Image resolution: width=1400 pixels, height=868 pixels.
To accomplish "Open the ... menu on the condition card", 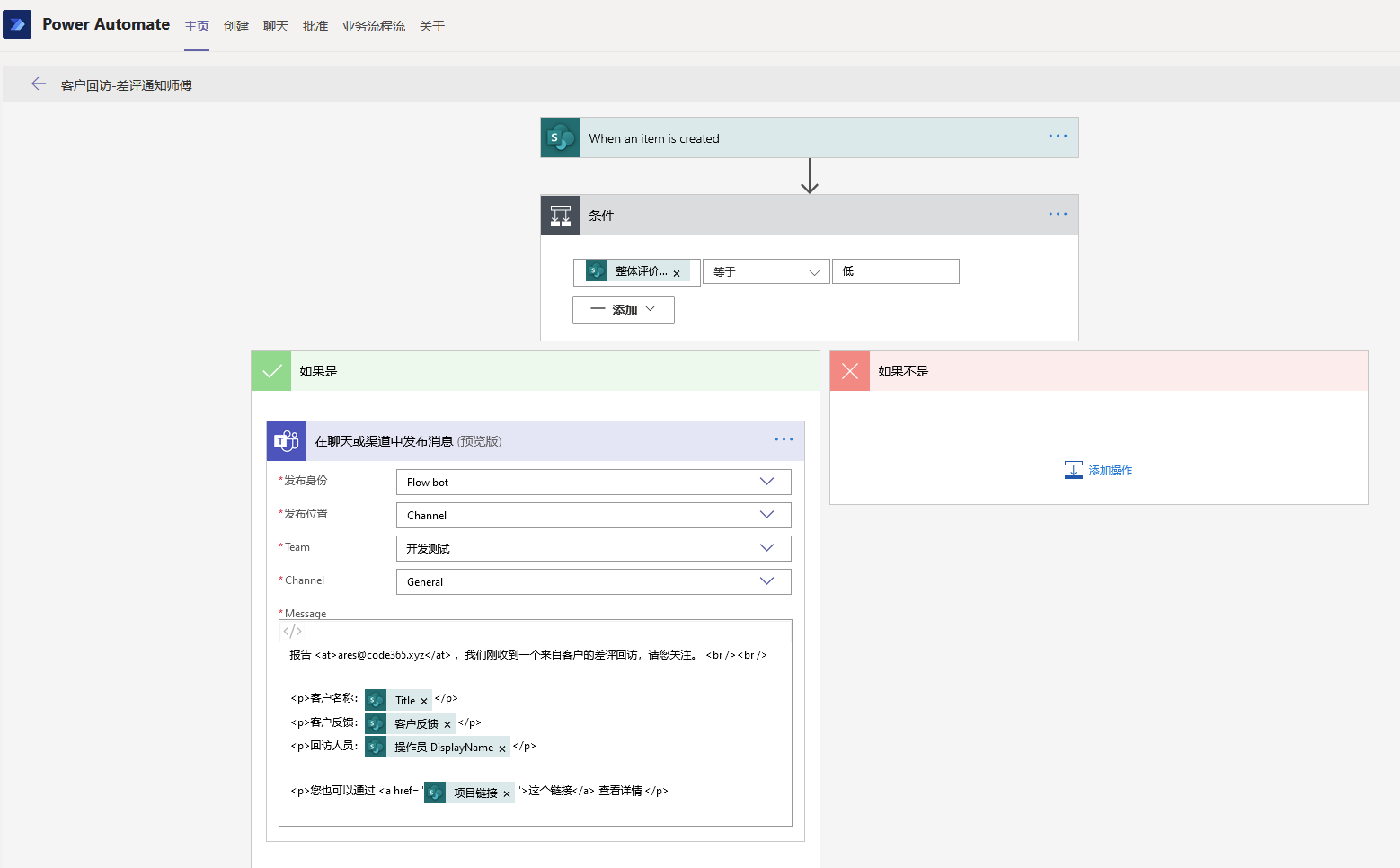I will pyautogui.click(x=1057, y=214).
